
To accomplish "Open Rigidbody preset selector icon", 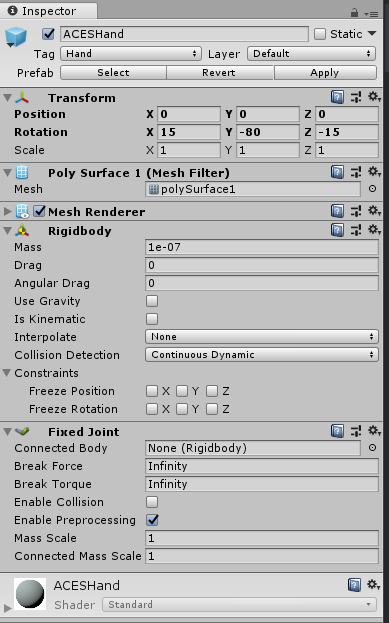I will pos(356,230).
